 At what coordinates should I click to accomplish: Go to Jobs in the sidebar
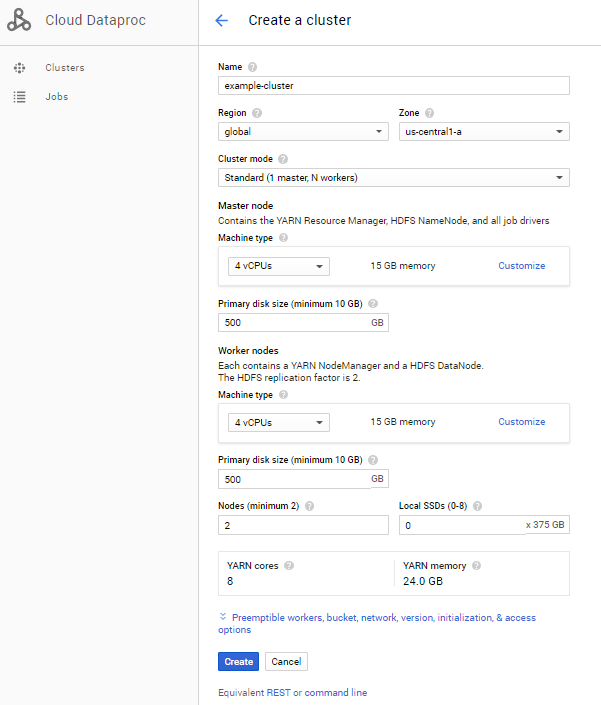tap(57, 97)
